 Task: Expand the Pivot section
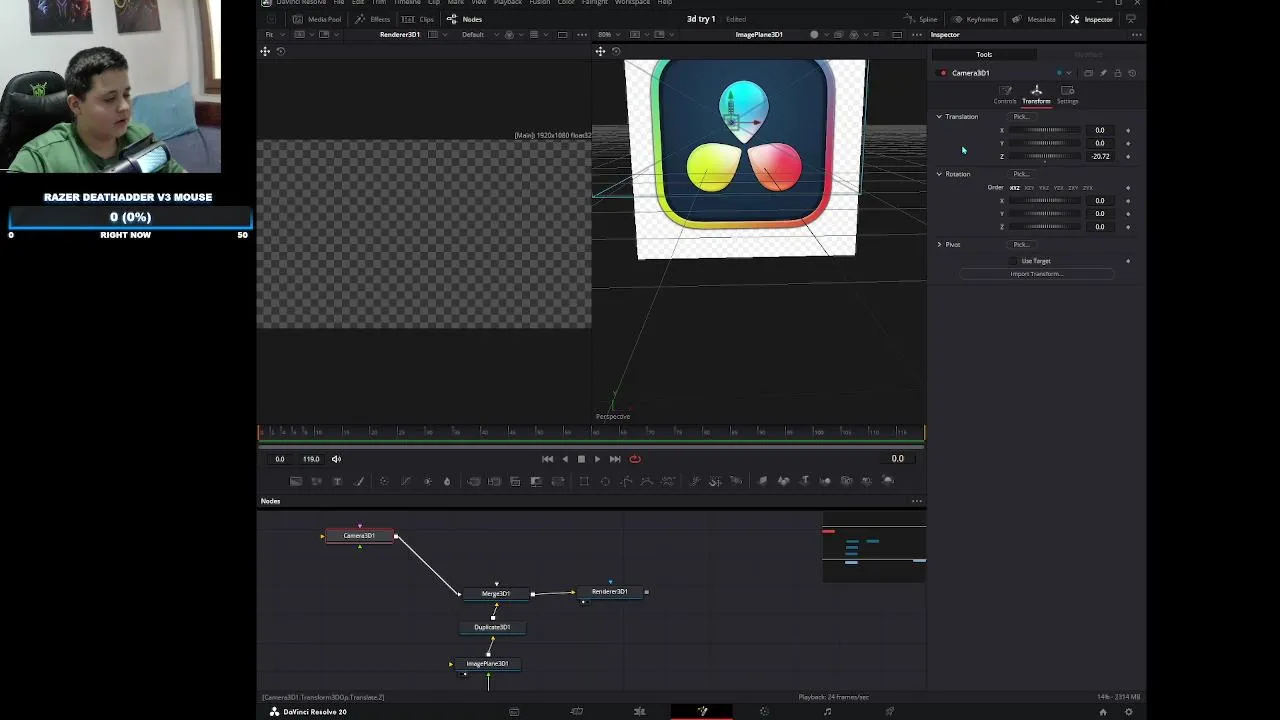tap(939, 245)
